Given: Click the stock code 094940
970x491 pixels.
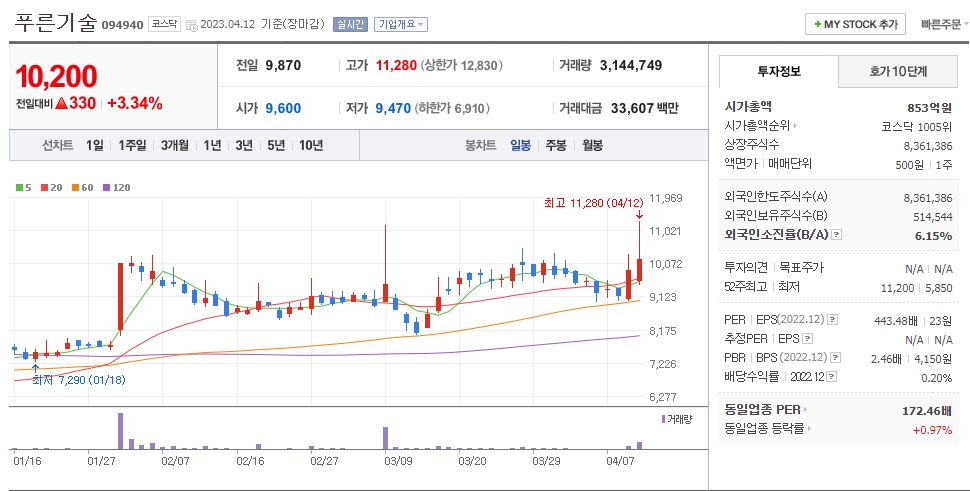Looking at the screenshot, I should tap(122, 25).
